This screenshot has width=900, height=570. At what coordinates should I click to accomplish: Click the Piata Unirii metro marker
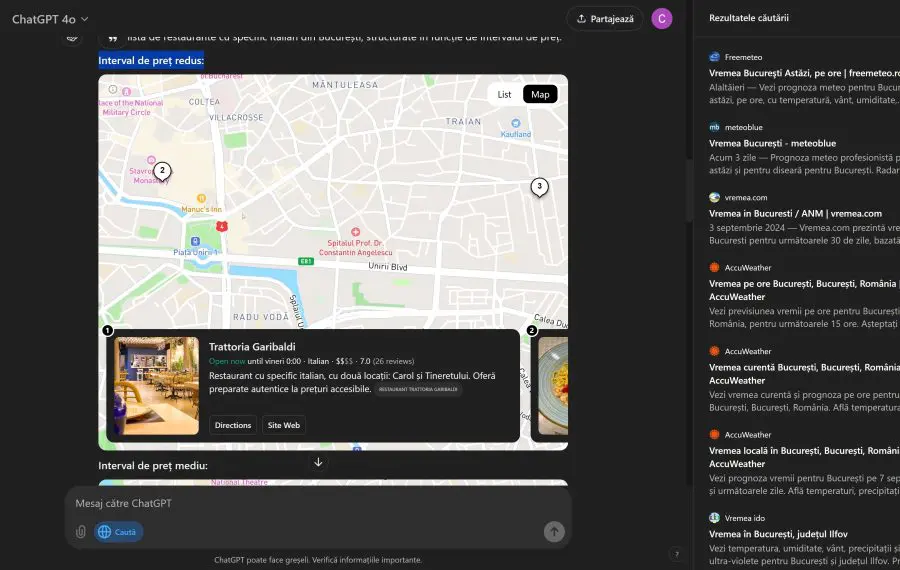click(x=195, y=242)
